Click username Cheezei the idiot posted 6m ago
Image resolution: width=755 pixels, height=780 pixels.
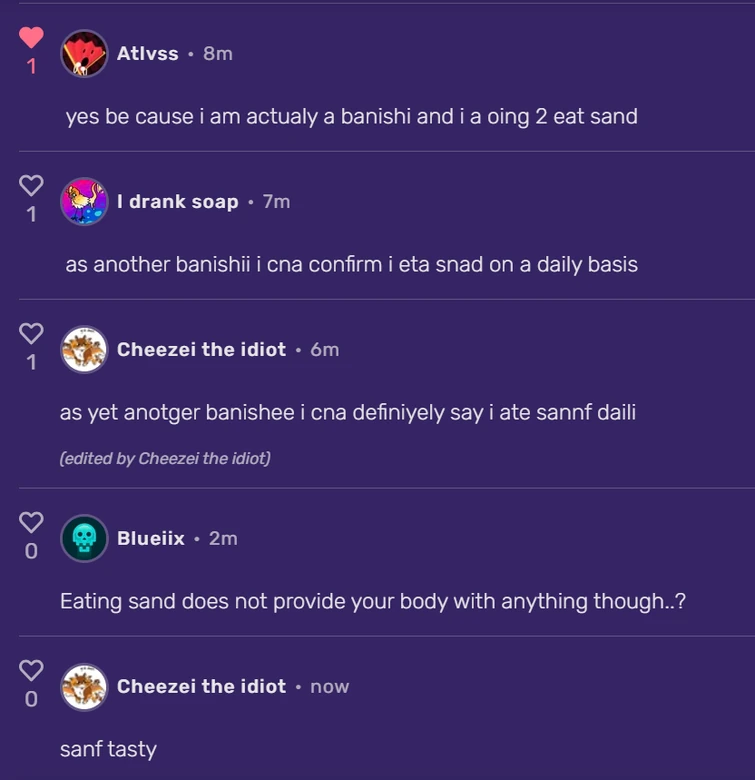coord(201,350)
